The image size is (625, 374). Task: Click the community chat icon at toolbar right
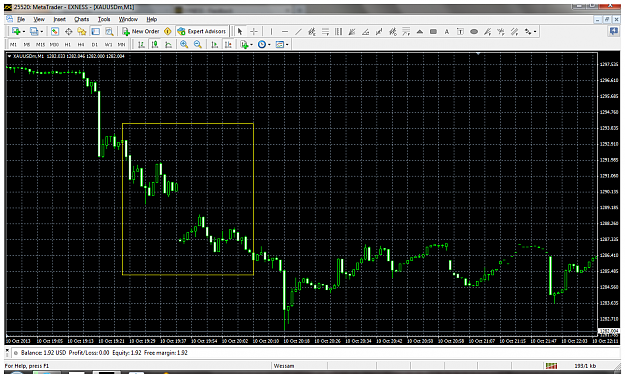click(x=614, y=31)
